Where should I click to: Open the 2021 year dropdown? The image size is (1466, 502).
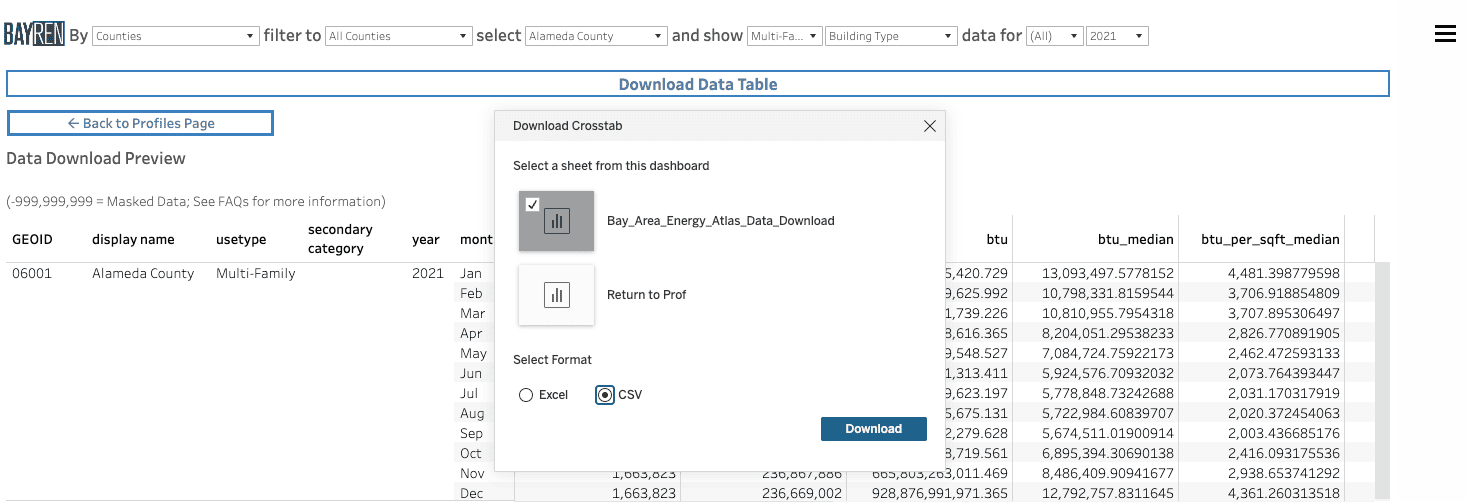[x=1117, y=36]
